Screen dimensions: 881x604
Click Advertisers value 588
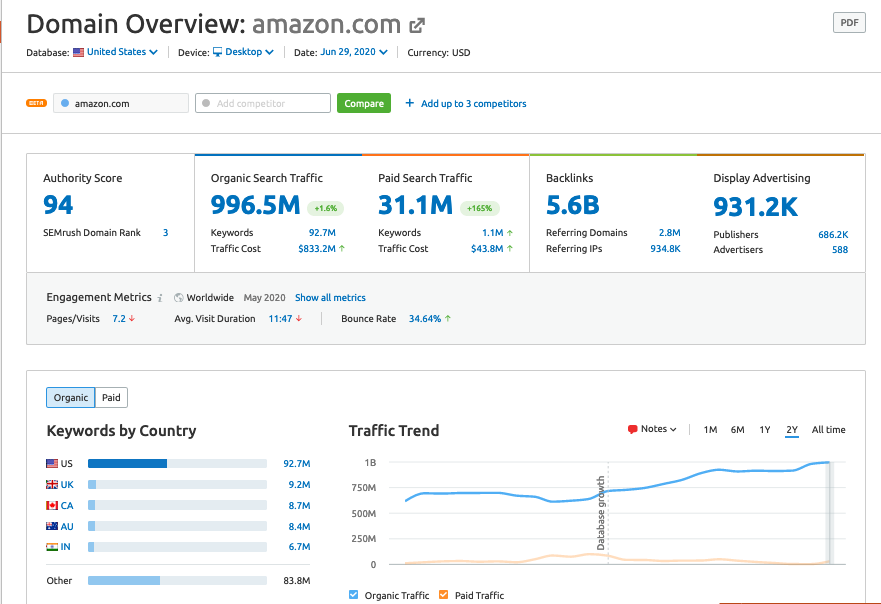(840, 249)
